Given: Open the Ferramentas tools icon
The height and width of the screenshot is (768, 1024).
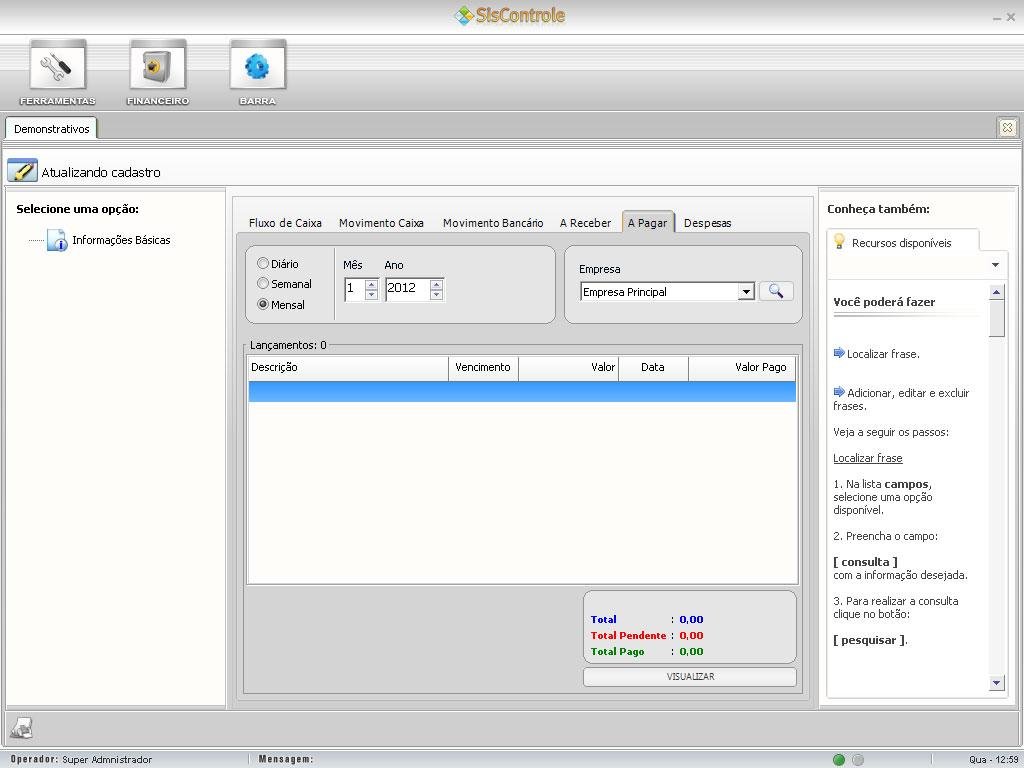Looking at the screenshot, I should point(57,67).
